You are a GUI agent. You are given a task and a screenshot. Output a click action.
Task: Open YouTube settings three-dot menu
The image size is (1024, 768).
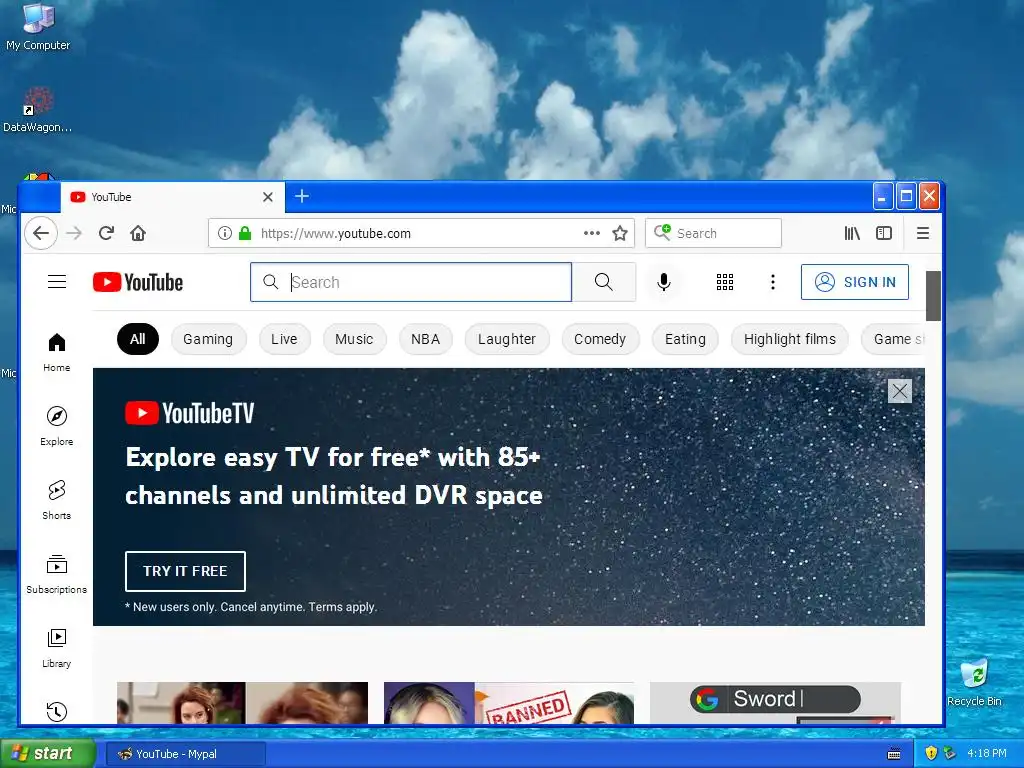click(x=773, y=282)
